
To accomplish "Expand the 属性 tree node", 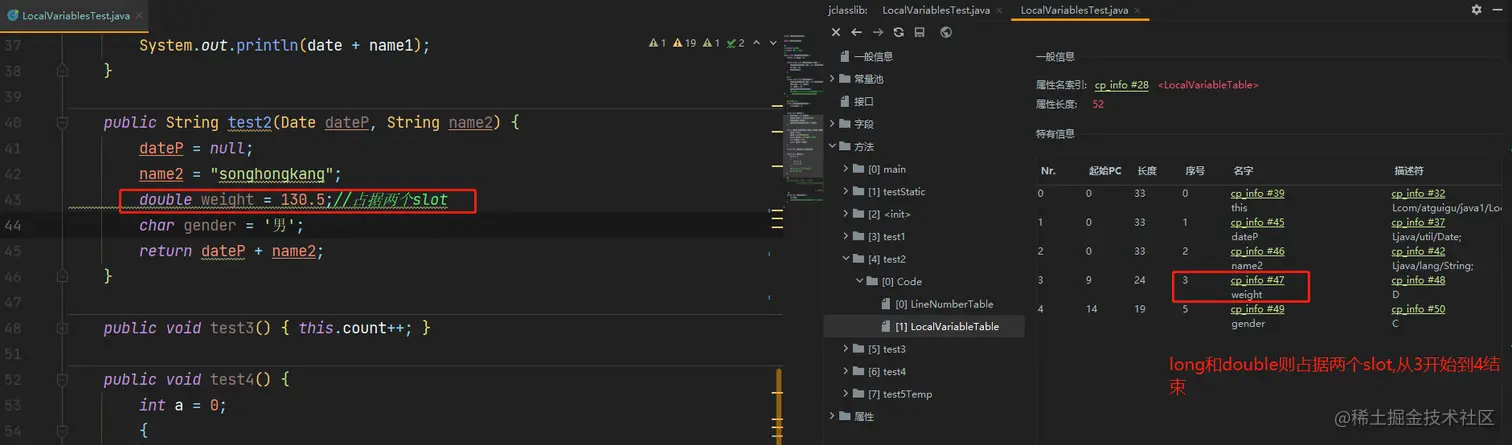I will pyautogui.click(x=833, y=416).
